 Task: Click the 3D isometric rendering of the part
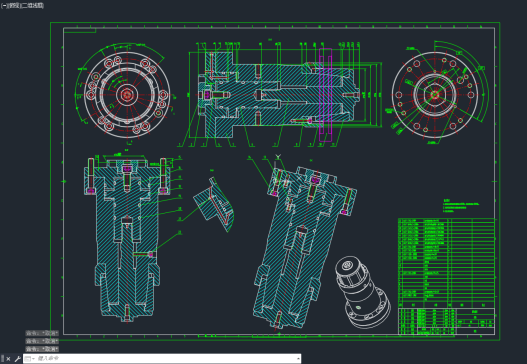(362, 292)
